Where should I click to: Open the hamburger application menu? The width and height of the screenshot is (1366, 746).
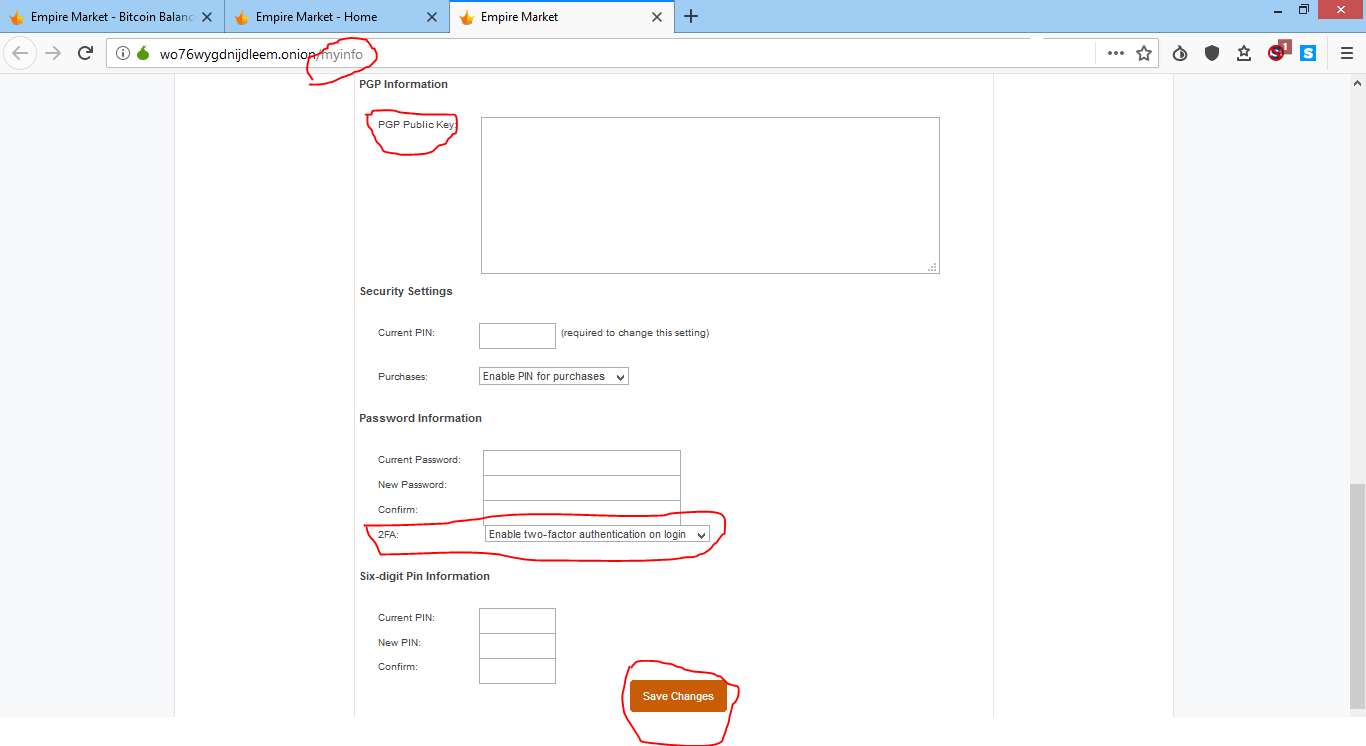point(1347,53)
